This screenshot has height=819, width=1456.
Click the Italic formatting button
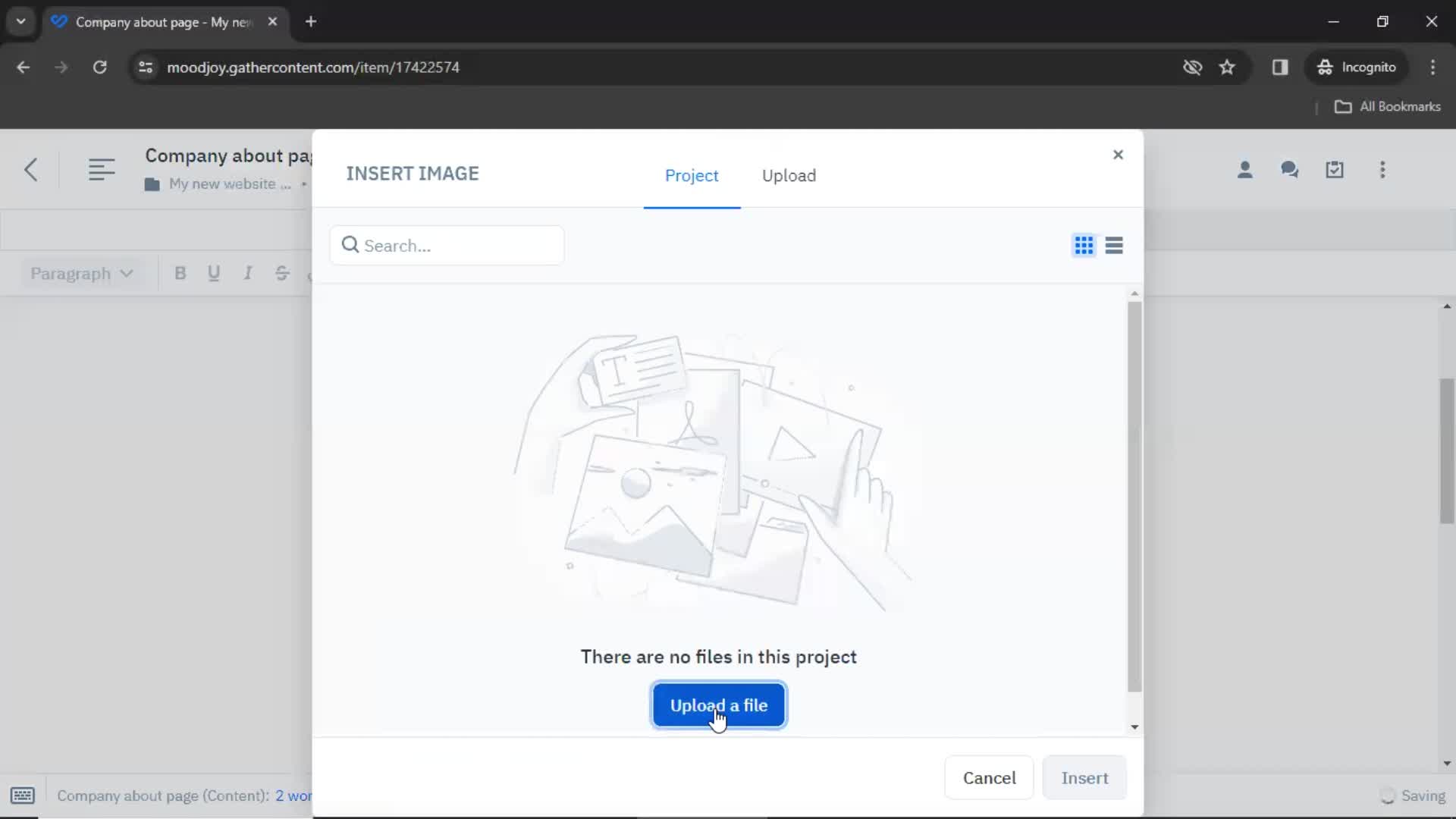247,274
